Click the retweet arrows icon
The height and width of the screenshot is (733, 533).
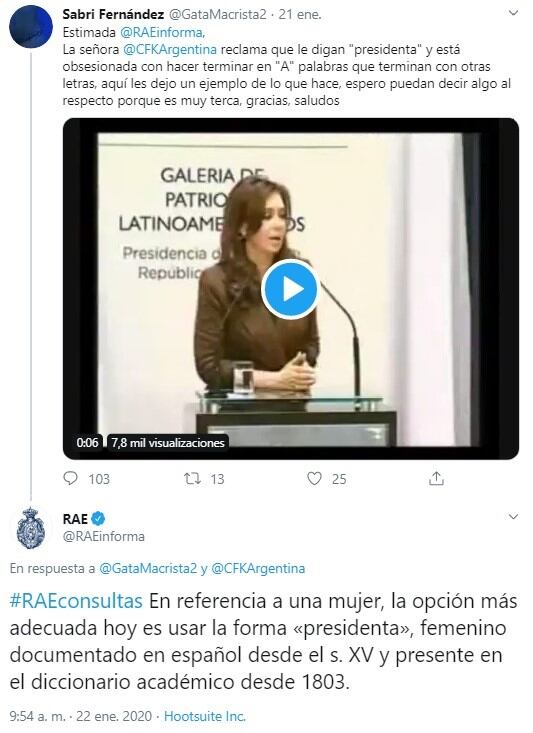pyautogui.click(x=192, y=478)
